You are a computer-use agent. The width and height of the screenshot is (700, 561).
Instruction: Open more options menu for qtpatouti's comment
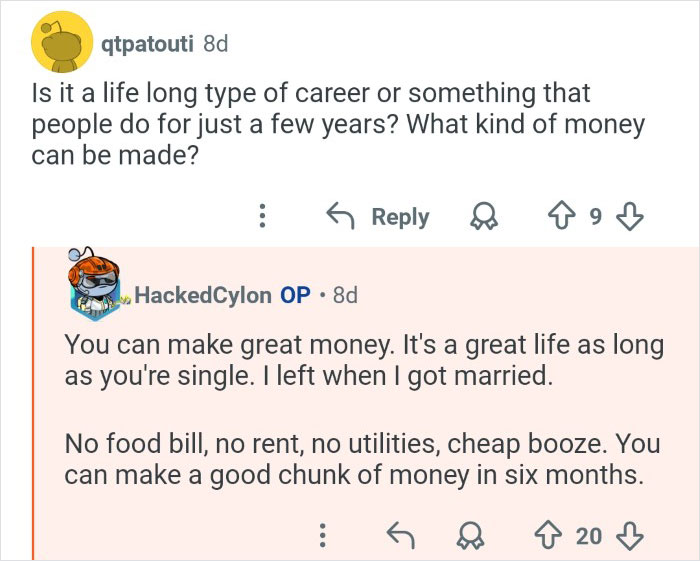pyautogui.click(x=262, y=217)
